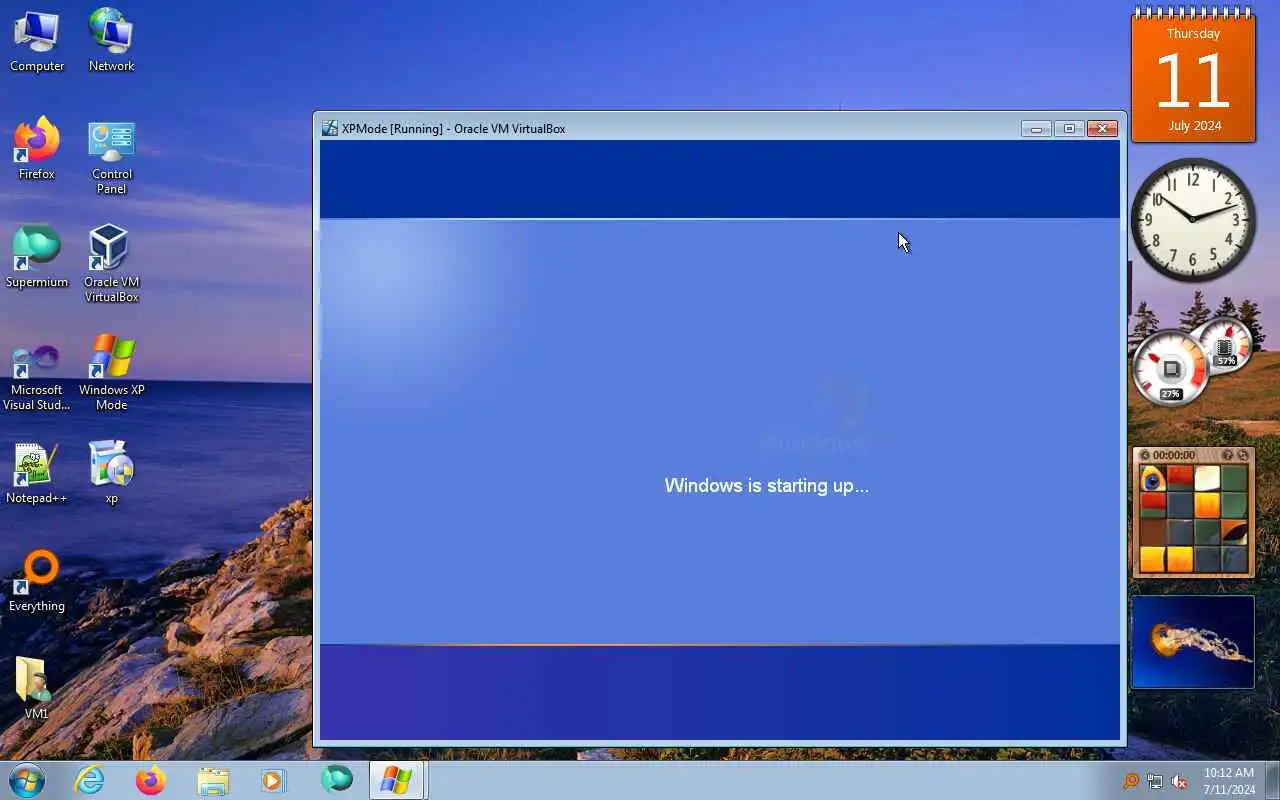Switch to XPMode VirtualBox taskbar button

397,780
